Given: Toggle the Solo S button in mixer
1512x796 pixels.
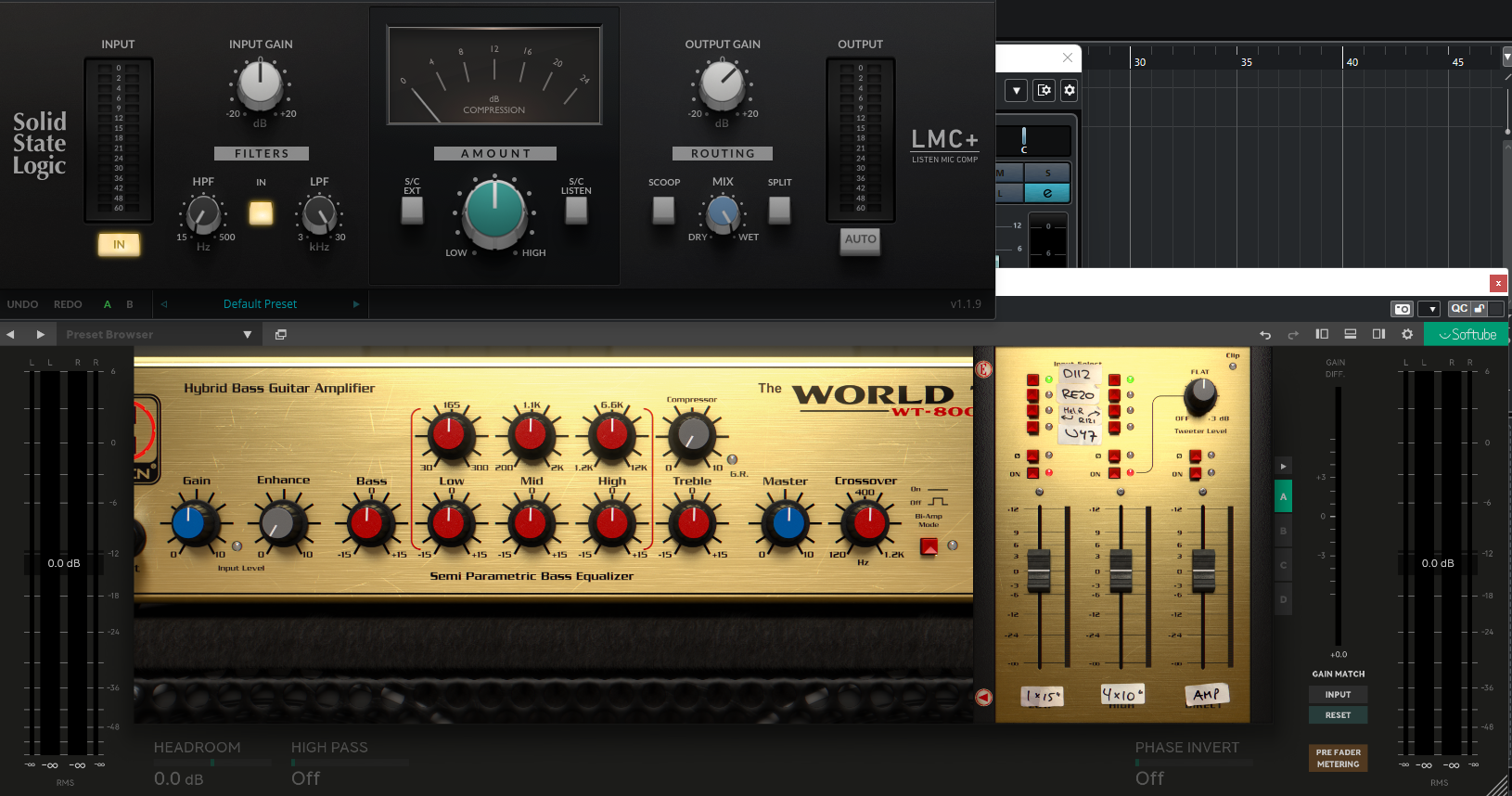Looking at the screenshot, I should tap(1047, 173).
